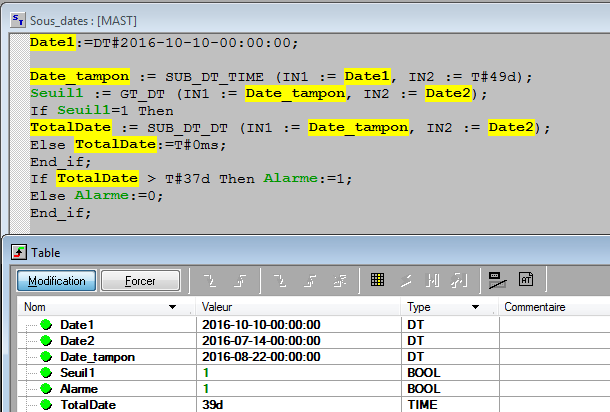610x412 pixels.
Task: Select the TotalDate variable row
Action: click(x=88, y=405)
